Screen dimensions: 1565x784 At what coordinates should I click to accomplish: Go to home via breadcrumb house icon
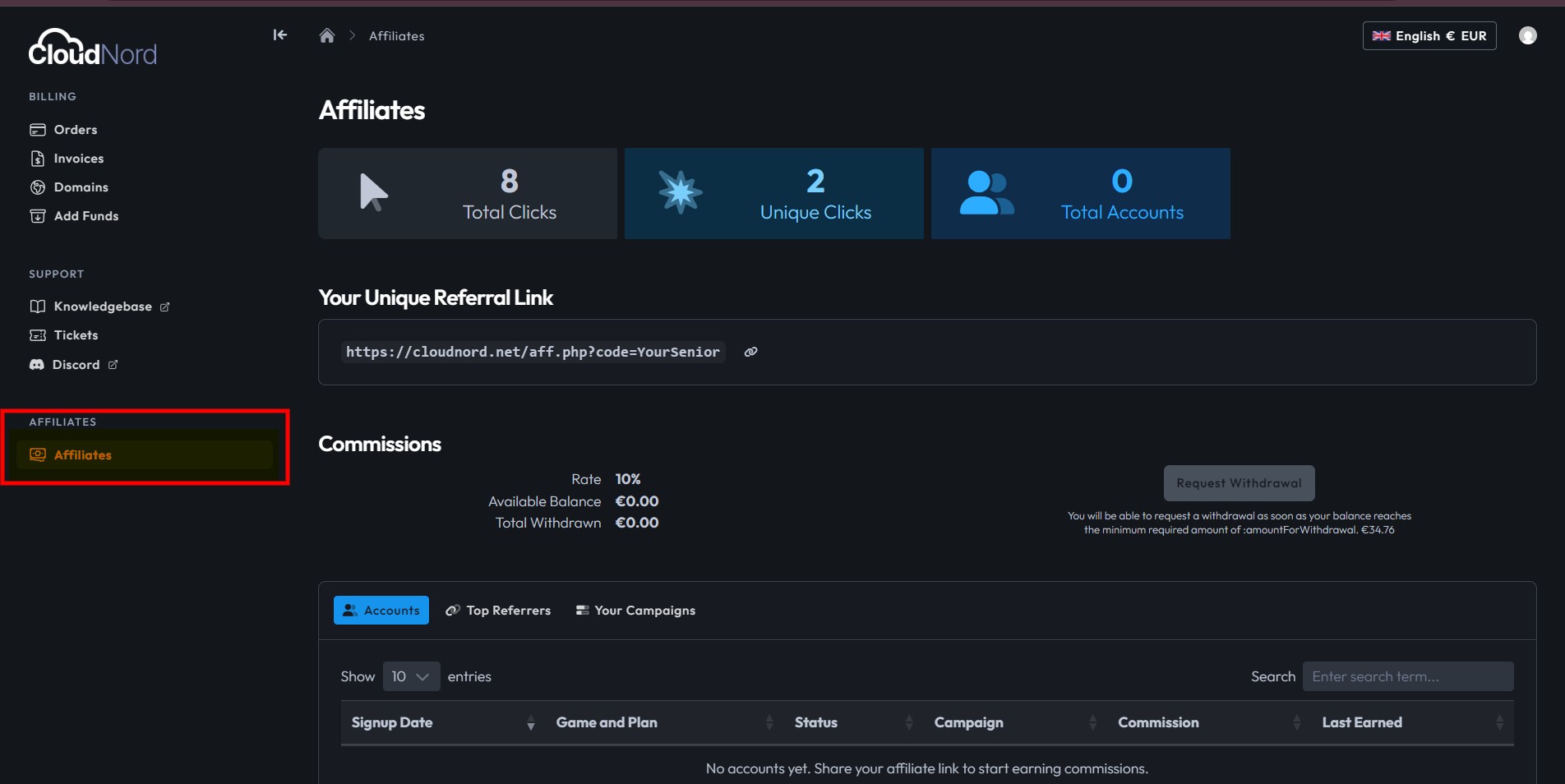[x=327, y=35]
